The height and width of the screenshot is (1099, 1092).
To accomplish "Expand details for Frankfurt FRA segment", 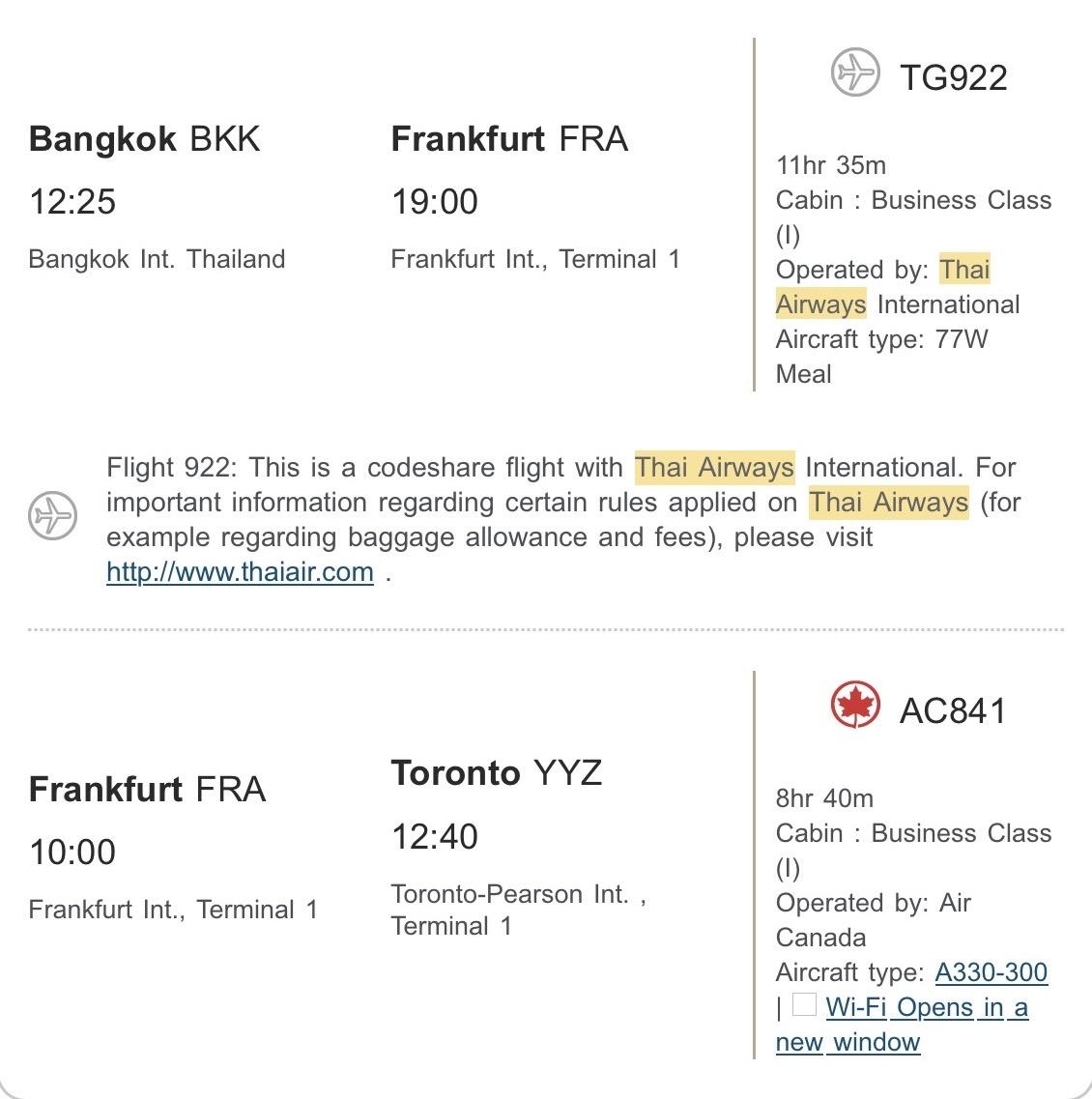I will click(509, 138).
